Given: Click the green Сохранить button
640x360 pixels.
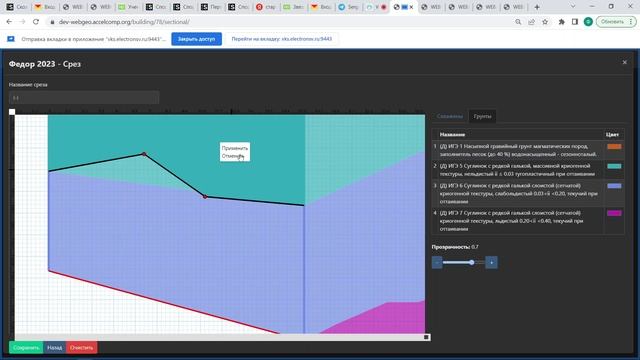Looking at the screenshot, I should coord(26,348).
